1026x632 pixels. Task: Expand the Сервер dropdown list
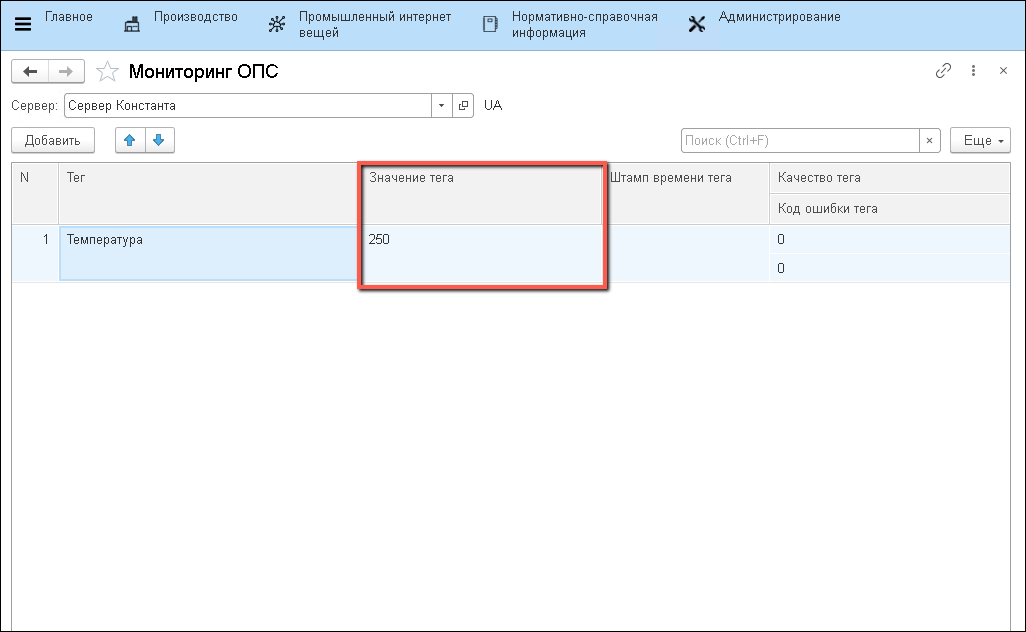pos(442,106)
